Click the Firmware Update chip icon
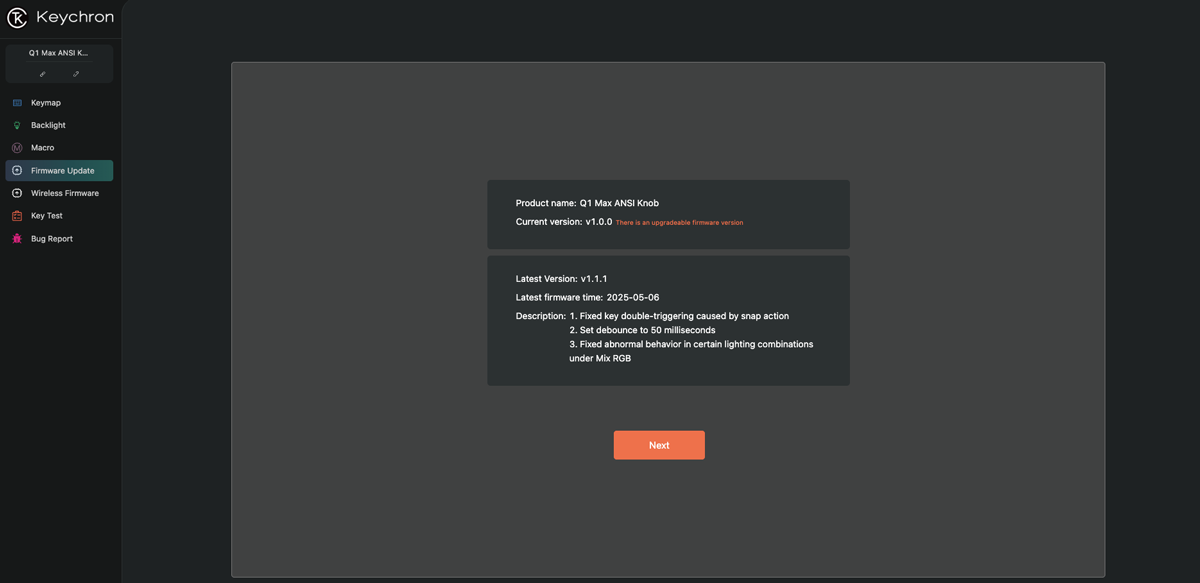Screen dimensions: 1200x583 click(x=17, y=171)
